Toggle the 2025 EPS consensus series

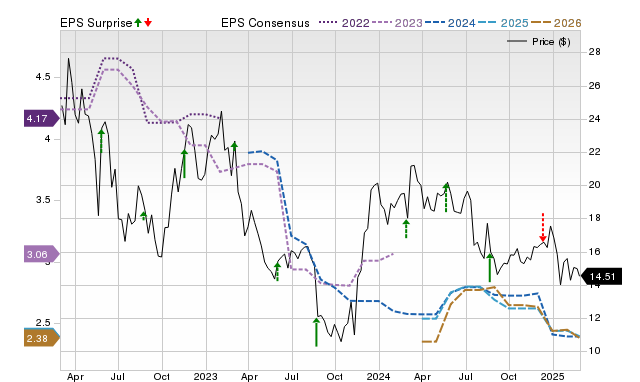tap(503, 23)
